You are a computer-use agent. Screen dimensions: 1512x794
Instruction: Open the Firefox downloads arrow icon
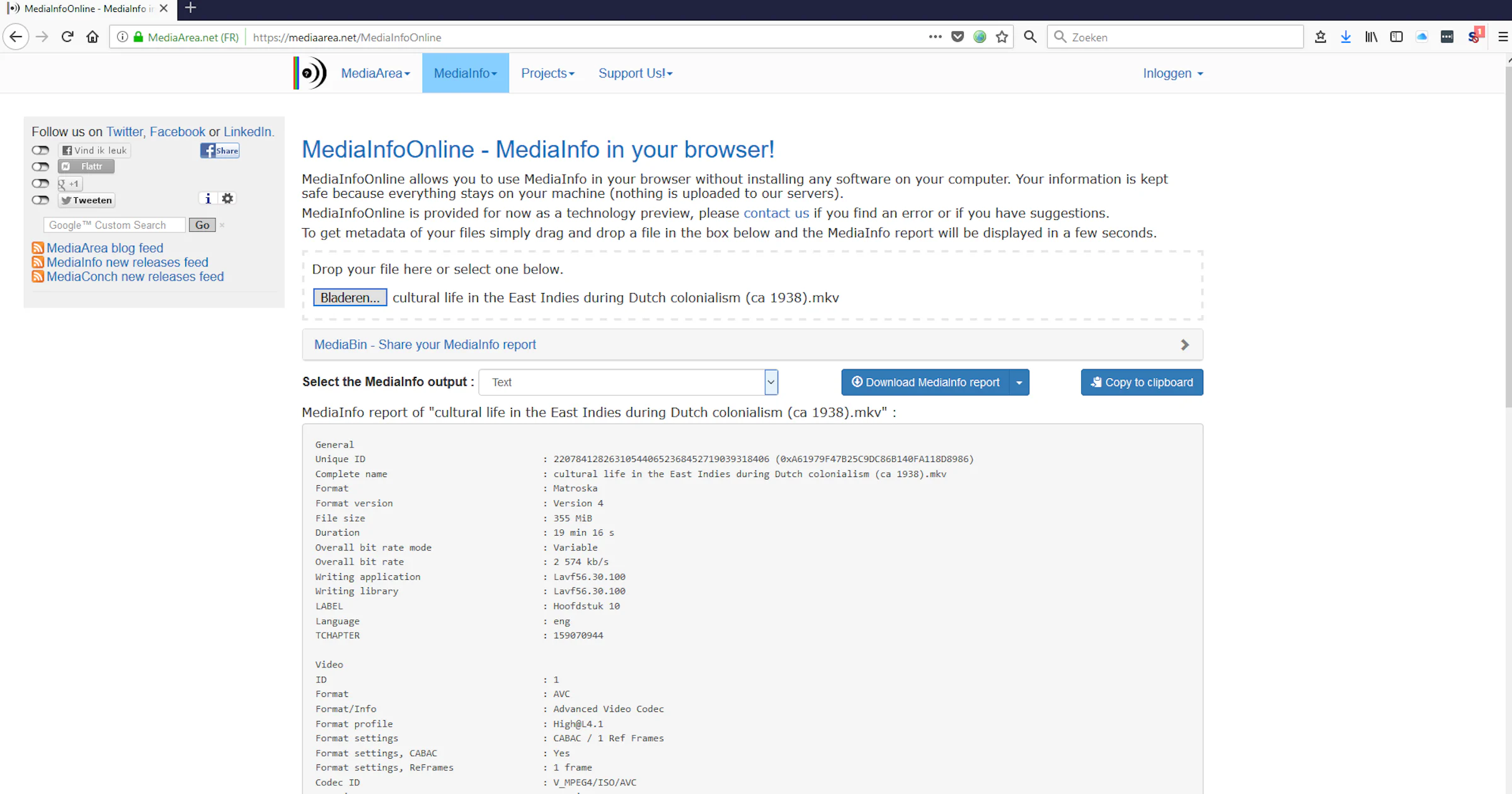pyautogui.click(x=1346, y=37)
